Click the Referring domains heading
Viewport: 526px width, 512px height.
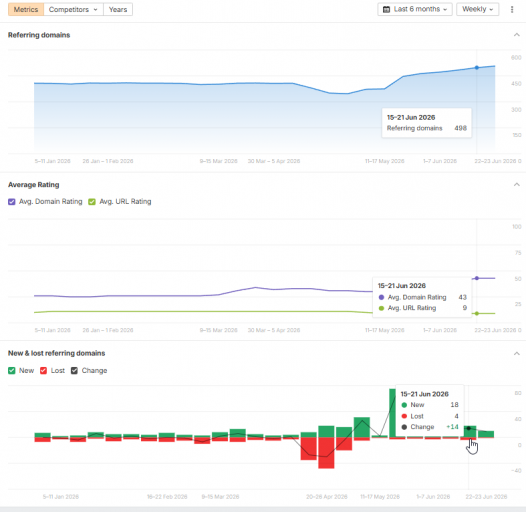tap(39, 35)
